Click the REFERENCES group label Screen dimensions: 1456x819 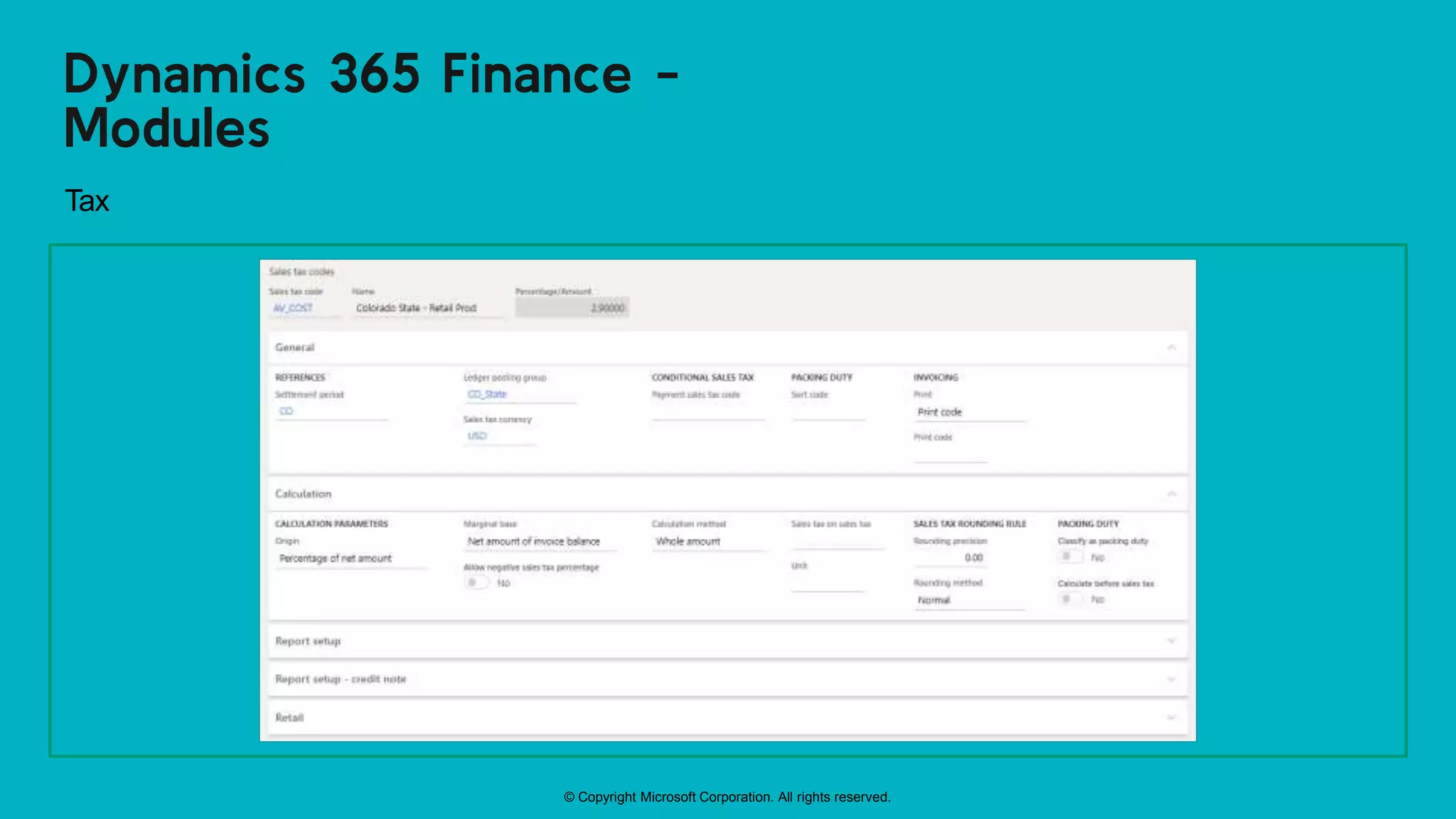(300, 378)
